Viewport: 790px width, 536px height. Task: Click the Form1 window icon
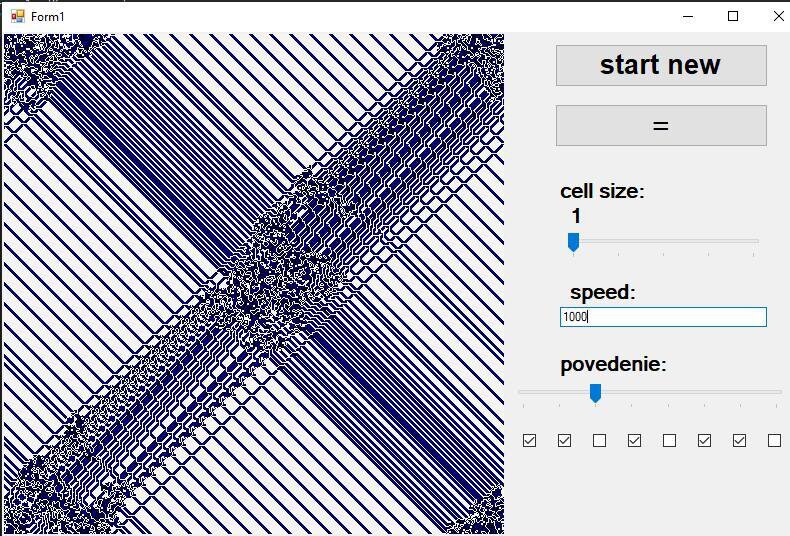pyautogui.click(x=18, y=17)
